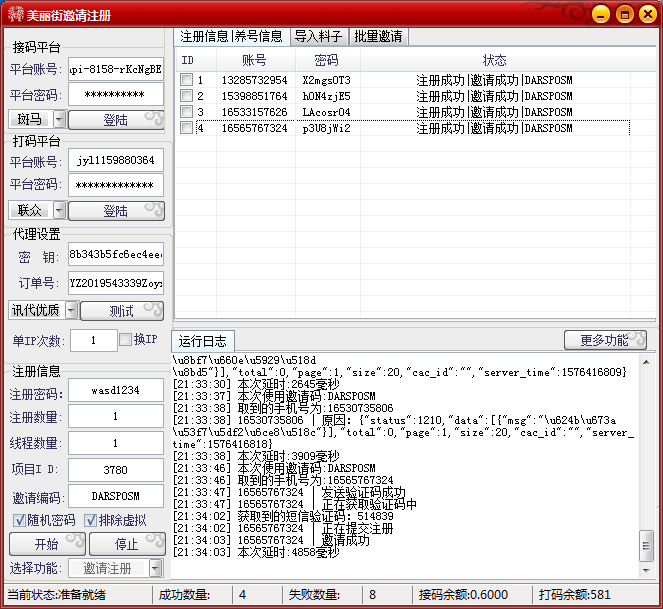Viewport: 663px width, 609px height.
Task: Toggle the 随机密码 checkbox
Action: click(x=19, y=520)
